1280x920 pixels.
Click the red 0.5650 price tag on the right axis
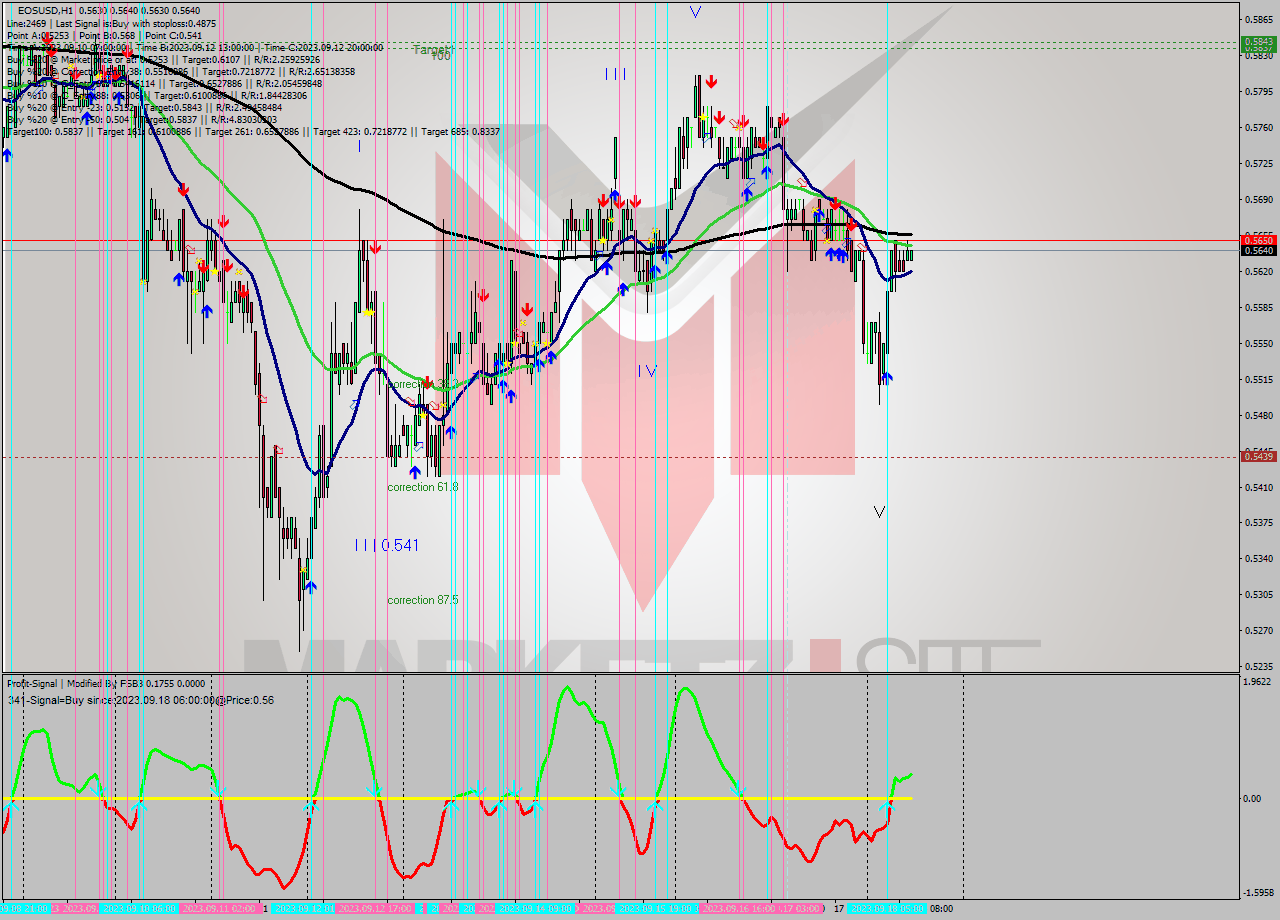[1257, 241]
